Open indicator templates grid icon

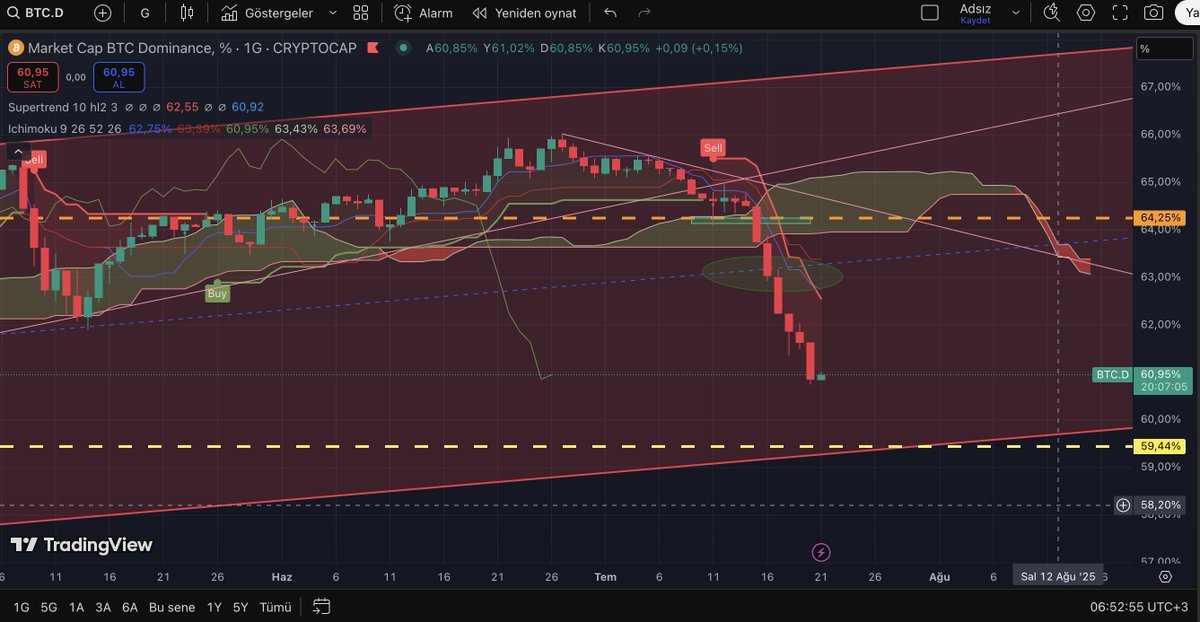pos(361,13)
